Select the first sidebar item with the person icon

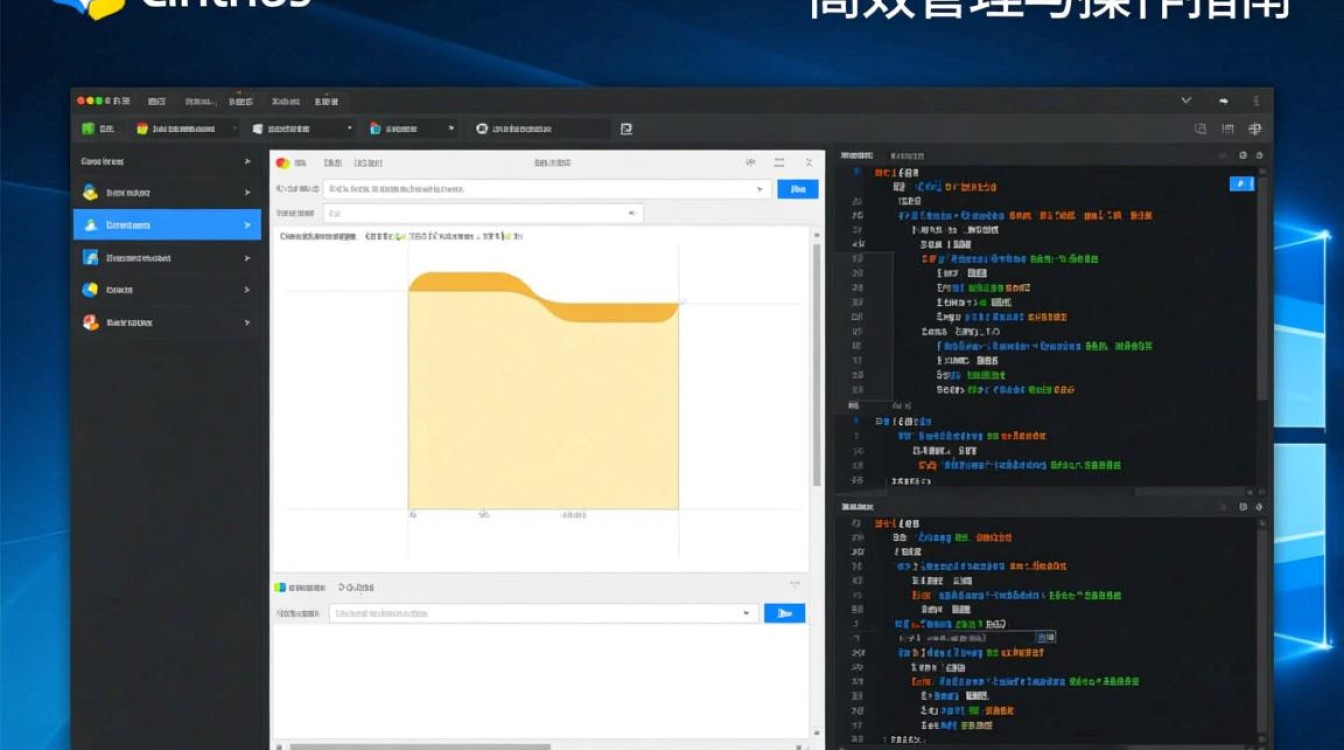point(166,192)
